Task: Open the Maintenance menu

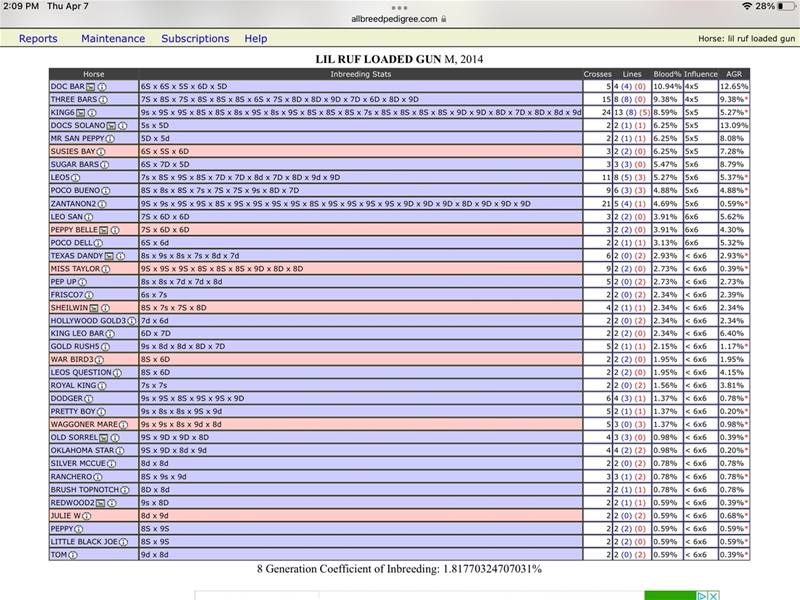Action: point(113,39)
